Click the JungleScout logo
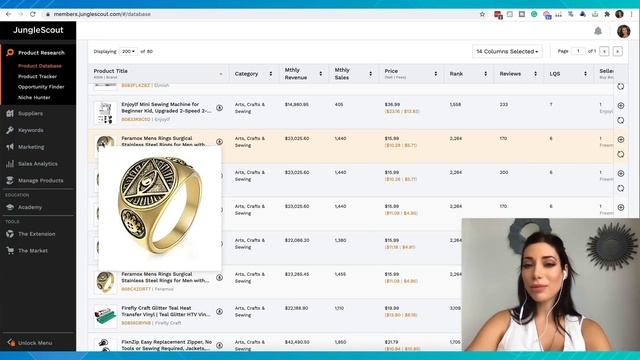 (38, 30)
